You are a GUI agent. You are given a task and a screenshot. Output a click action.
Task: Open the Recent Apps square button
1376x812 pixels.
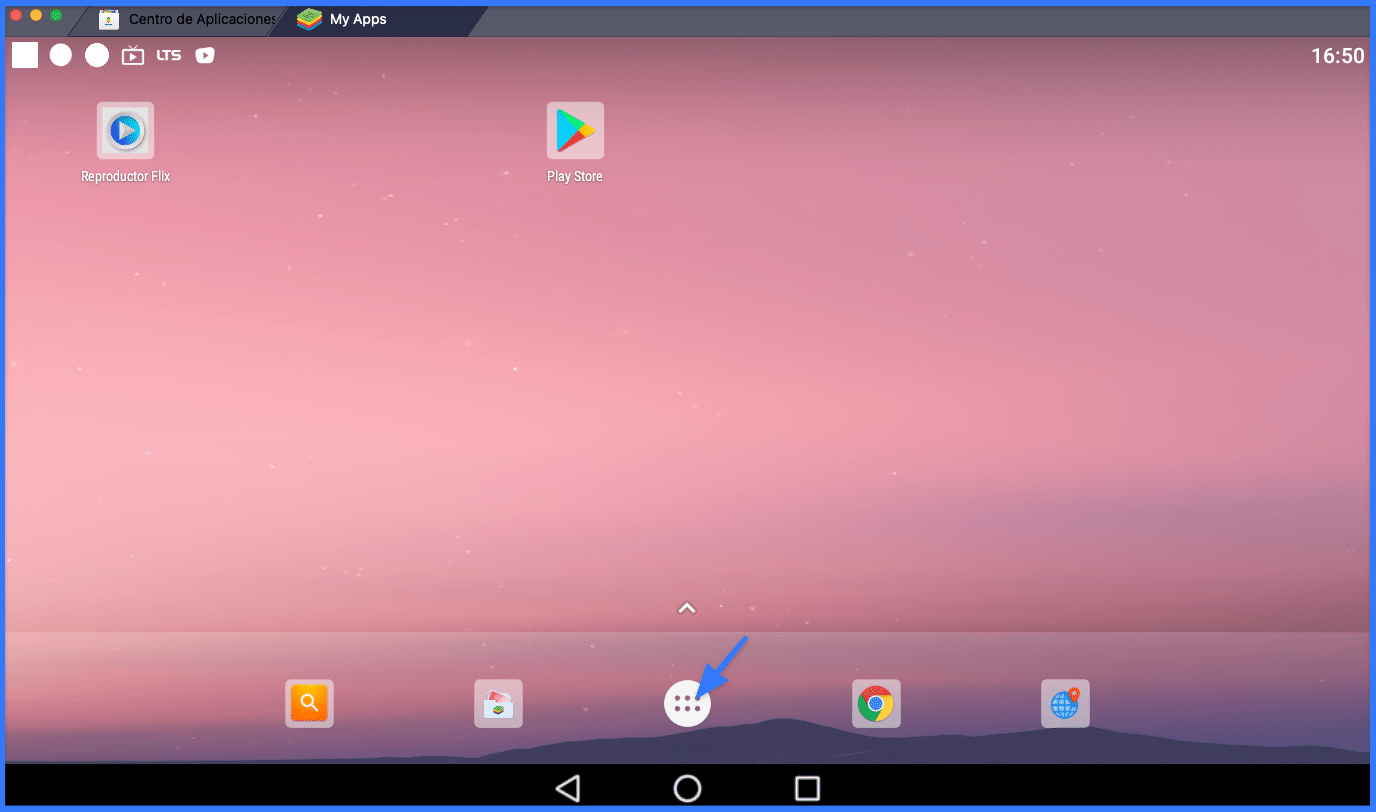point(807,787)
